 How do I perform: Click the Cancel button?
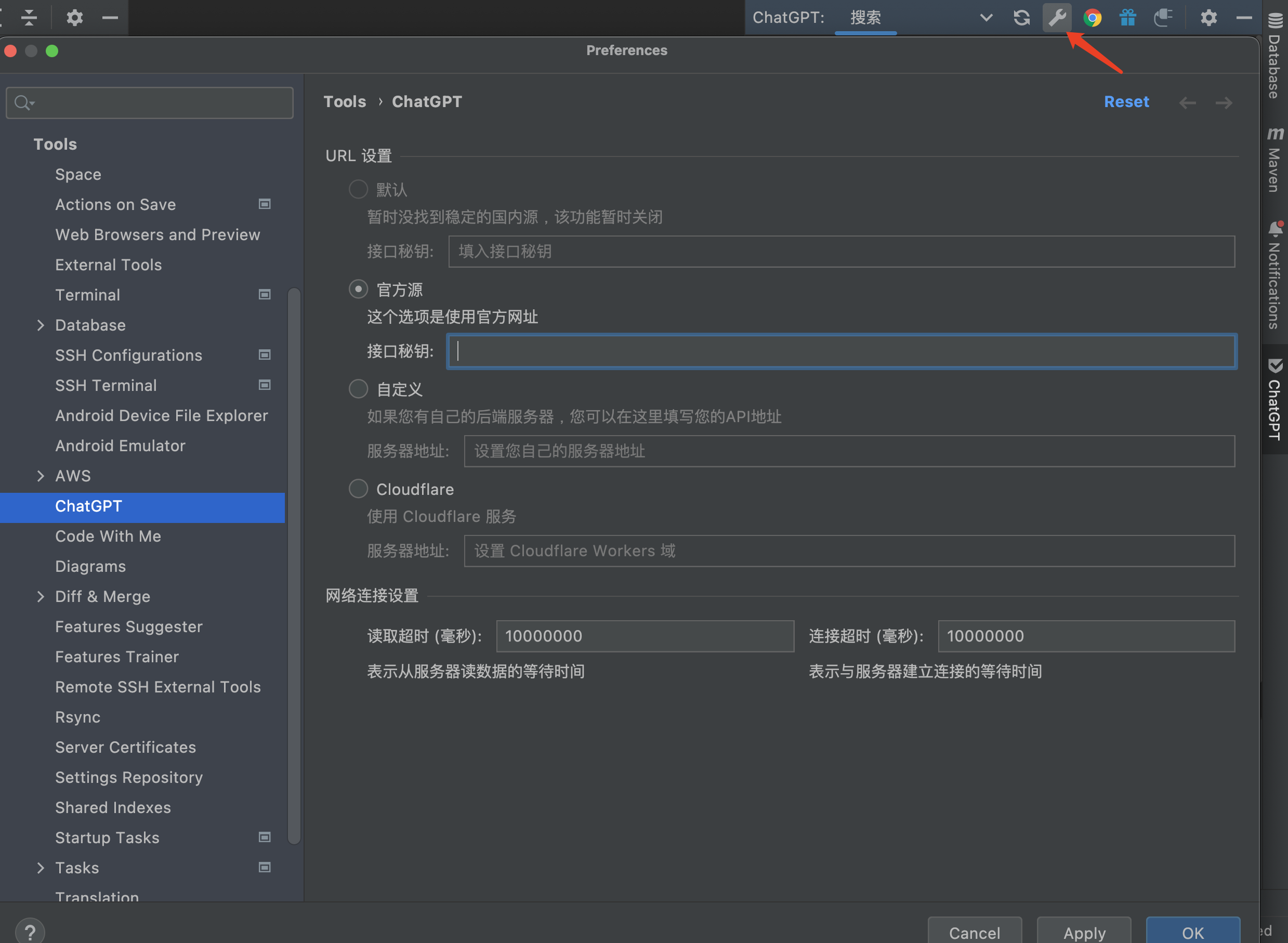(974, 932)
